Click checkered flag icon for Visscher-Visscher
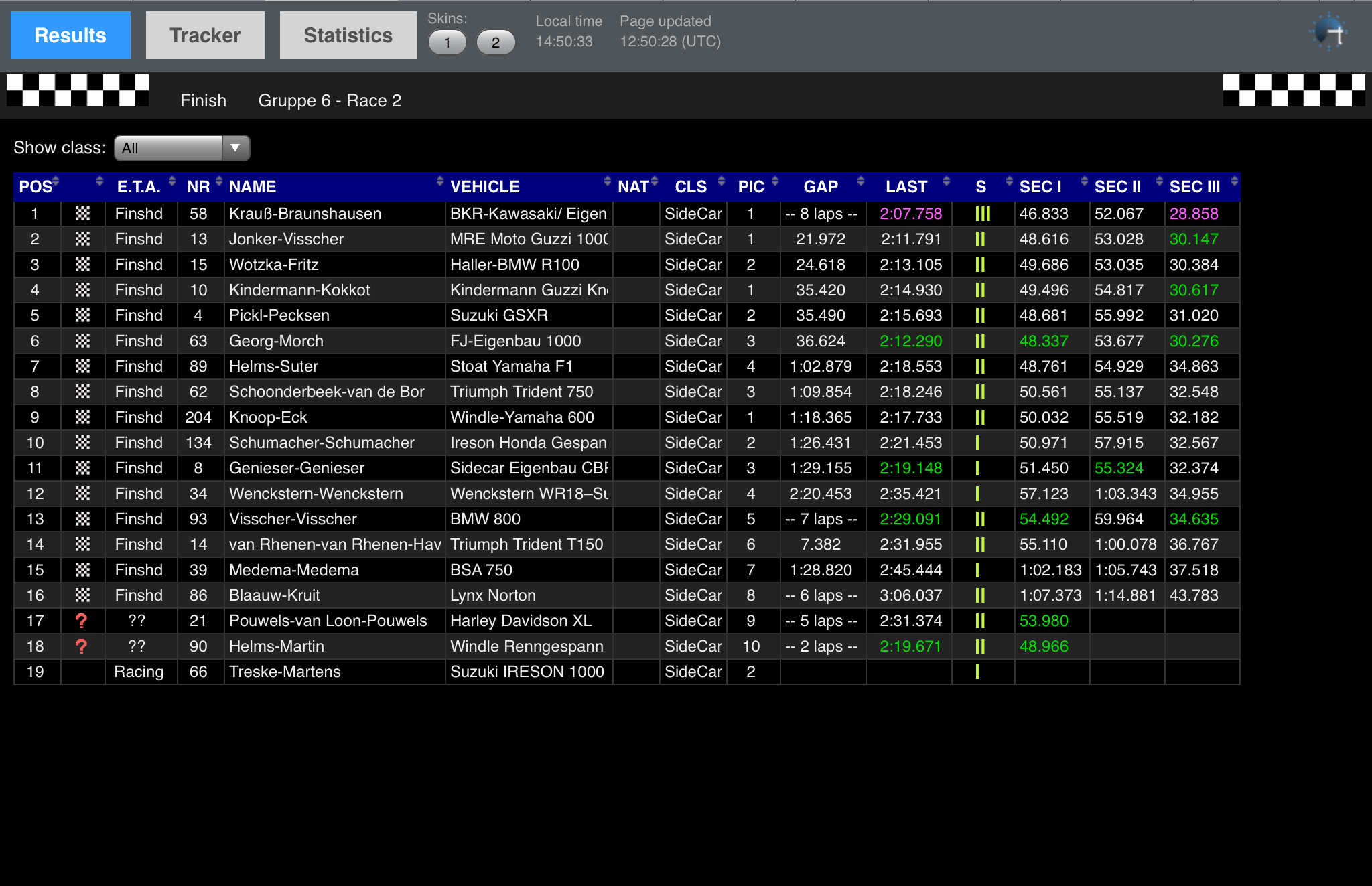Image resolution: width=1372 pixels, height=886 pixels. click(x=82, y=519)
